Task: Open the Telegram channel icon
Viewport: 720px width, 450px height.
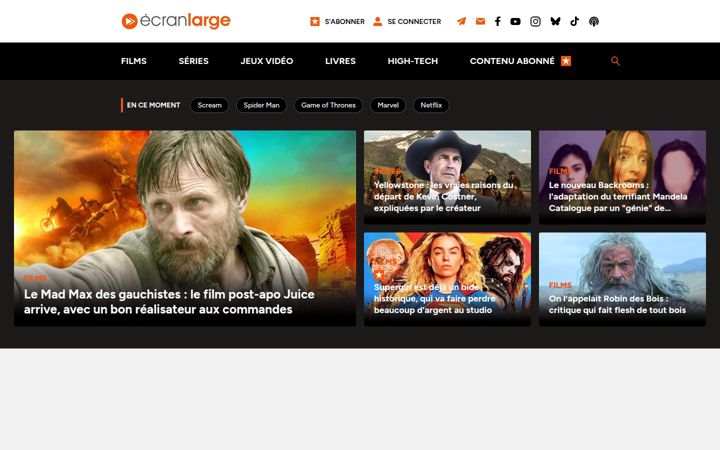Action: (x=461, y=22)
